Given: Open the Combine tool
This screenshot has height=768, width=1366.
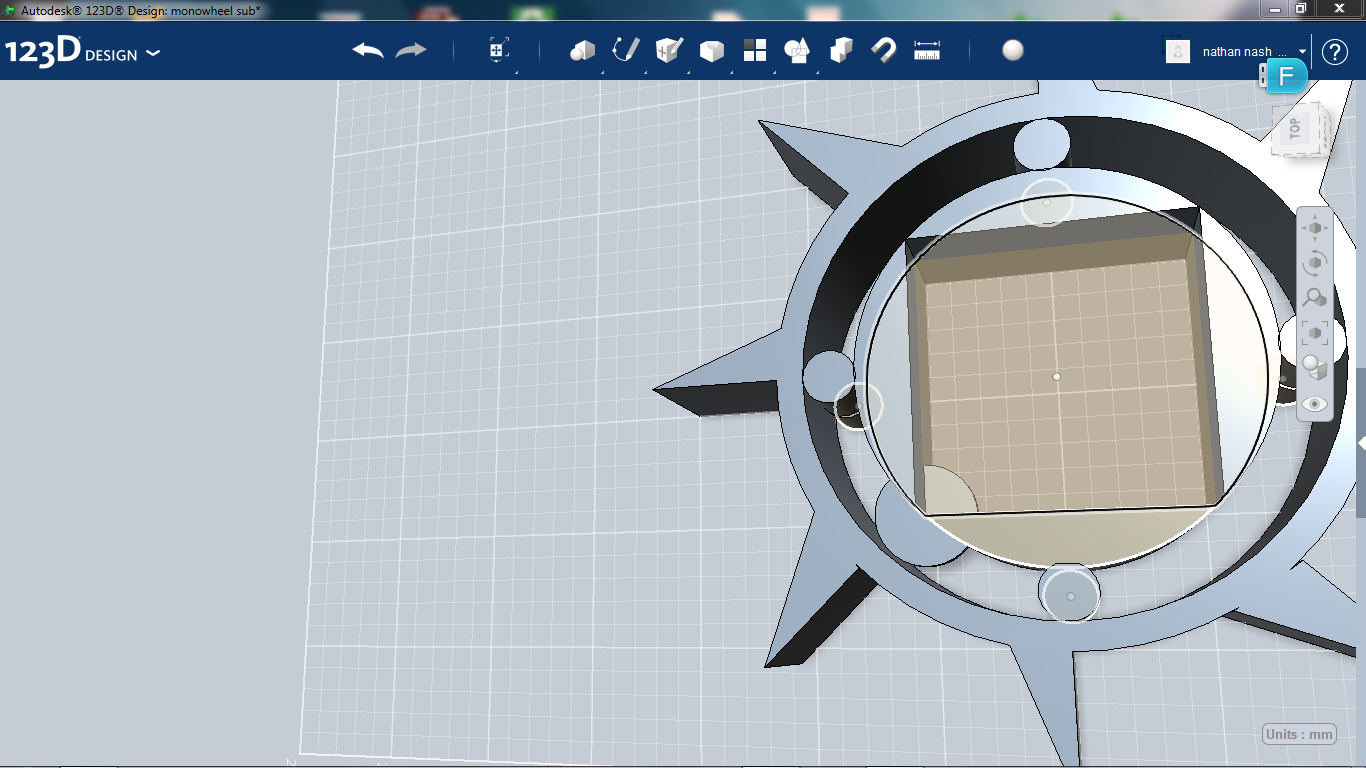Looking at the screenshot, I should click(841, 50).
